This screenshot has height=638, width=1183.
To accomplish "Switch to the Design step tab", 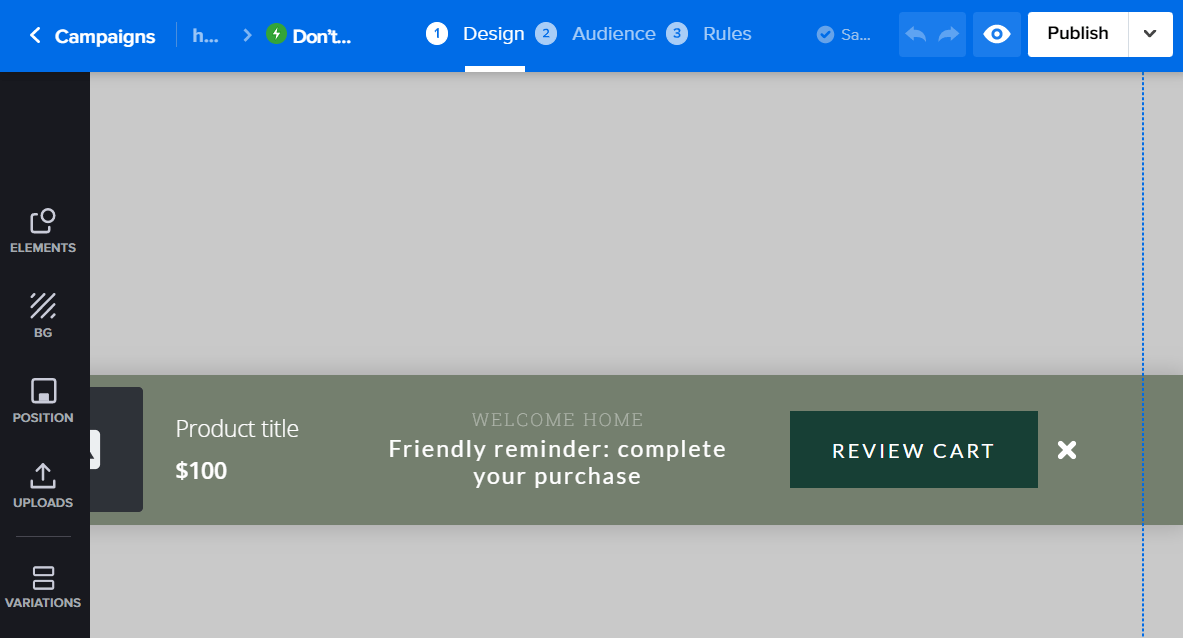I will [493, 34].
